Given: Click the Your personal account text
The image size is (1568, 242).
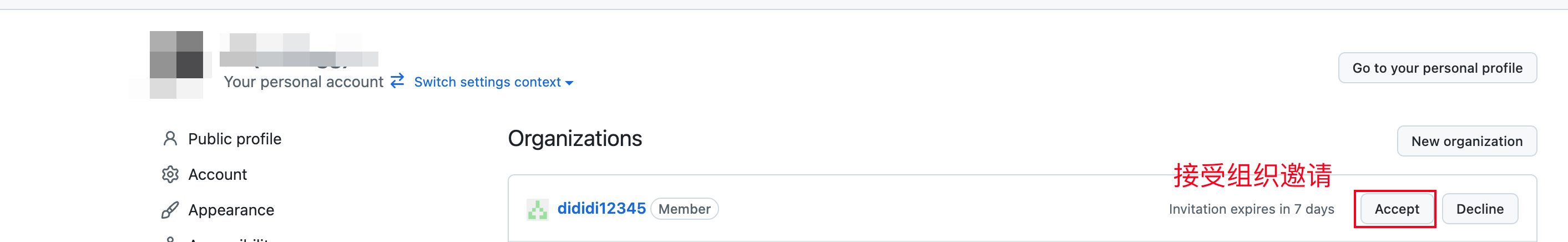Looking at the screenshot, I should click(x=303, y=82).
